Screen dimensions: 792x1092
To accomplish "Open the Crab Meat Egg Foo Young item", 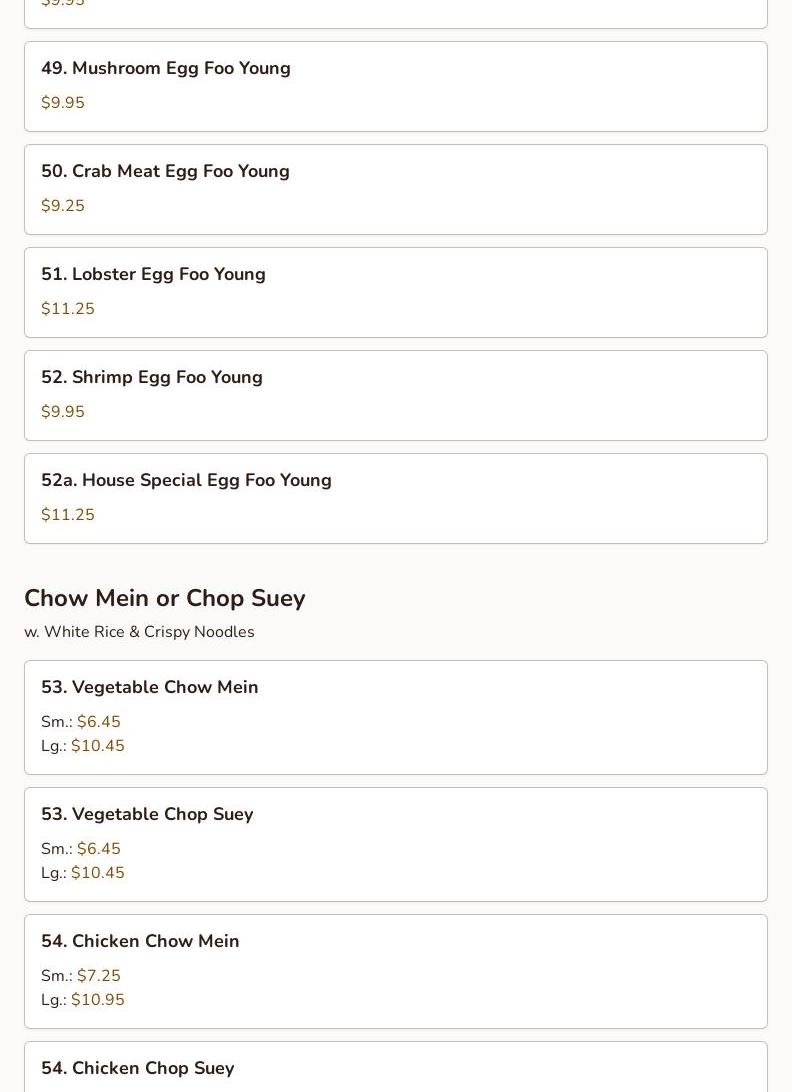I will pyautogui.click(x=165, y=171).
